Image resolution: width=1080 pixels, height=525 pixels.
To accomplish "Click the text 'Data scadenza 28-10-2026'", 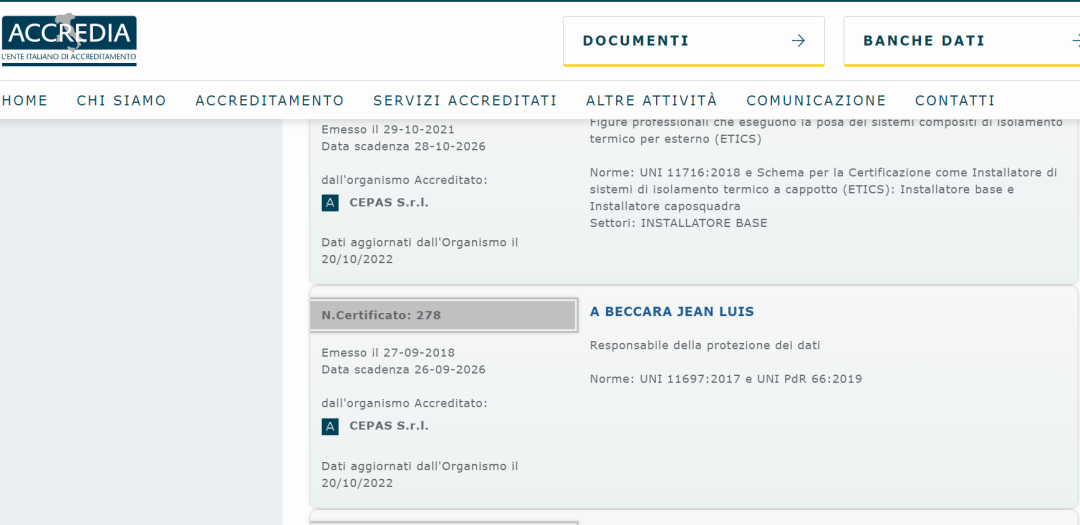I will pos(404,146).
